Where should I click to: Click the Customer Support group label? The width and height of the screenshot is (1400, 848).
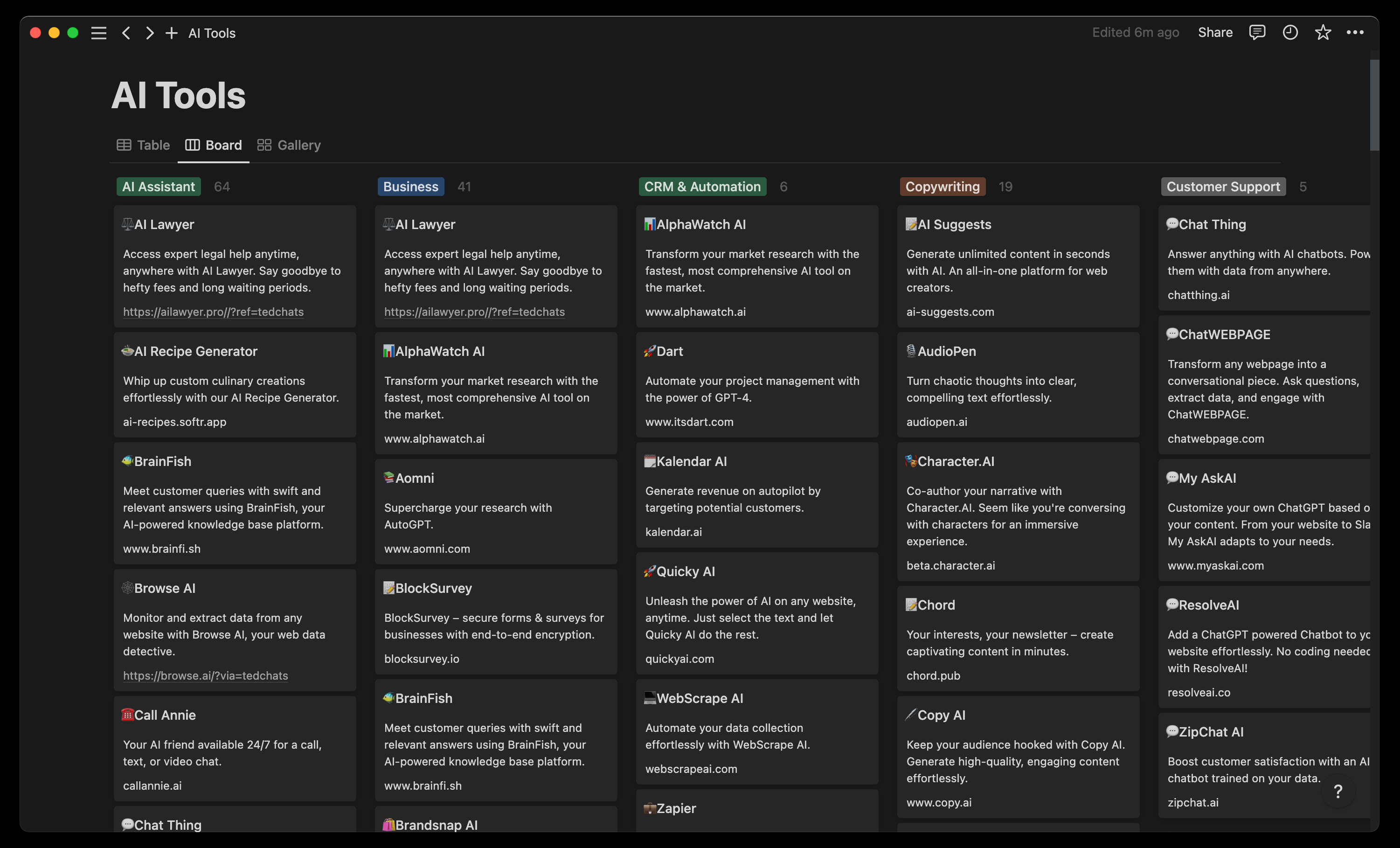coord(1223,187)
